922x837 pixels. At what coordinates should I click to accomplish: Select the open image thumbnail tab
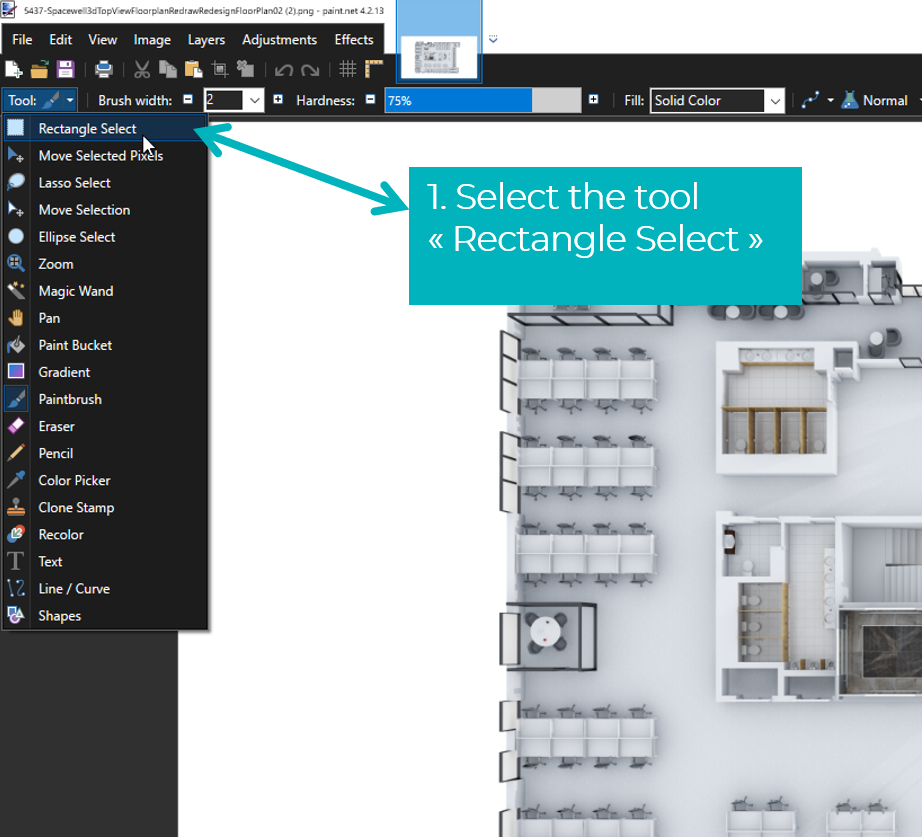pyautogui.click(x=439, y=41)
